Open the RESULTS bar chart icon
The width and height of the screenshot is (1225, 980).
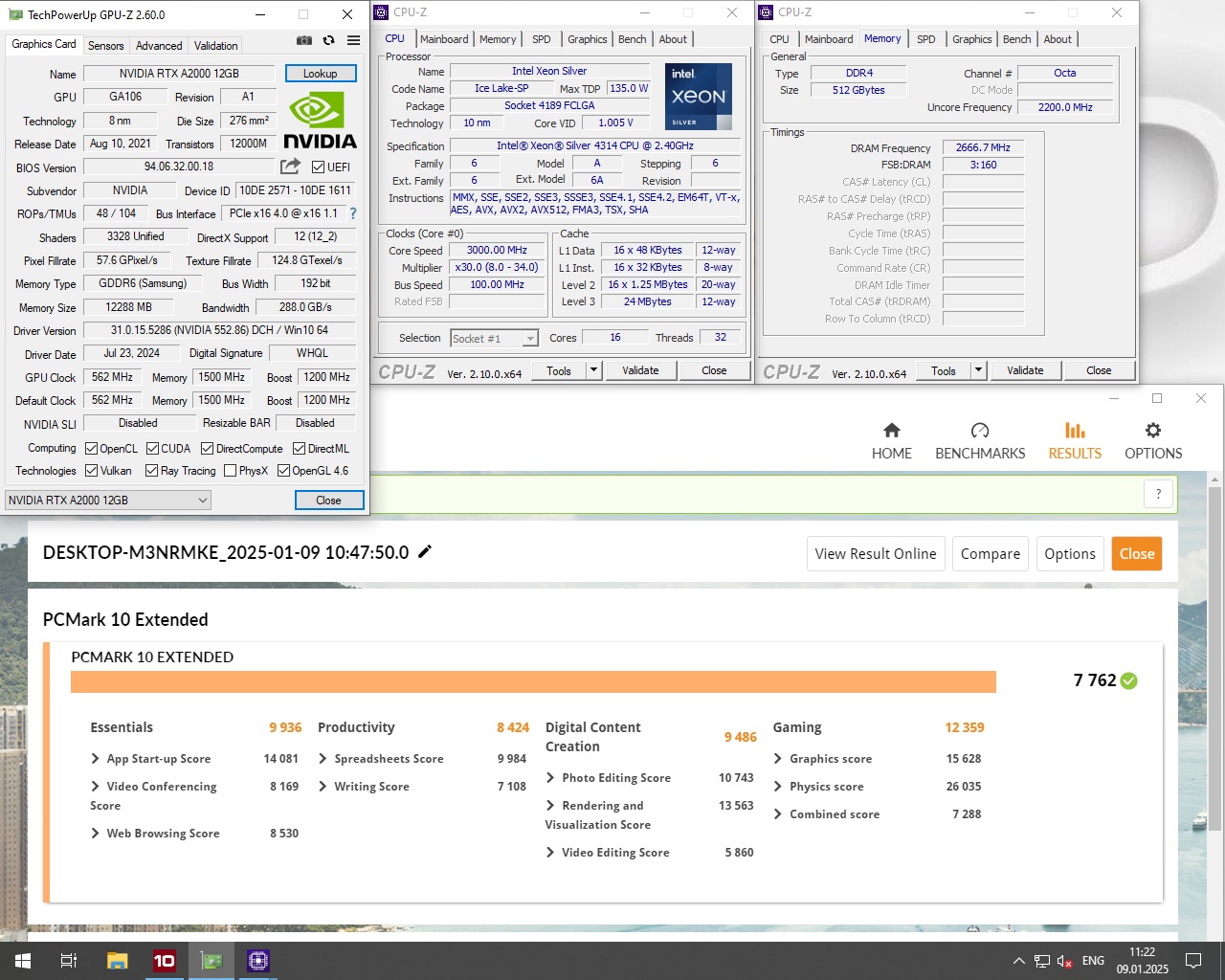(x=1075, y=431)
